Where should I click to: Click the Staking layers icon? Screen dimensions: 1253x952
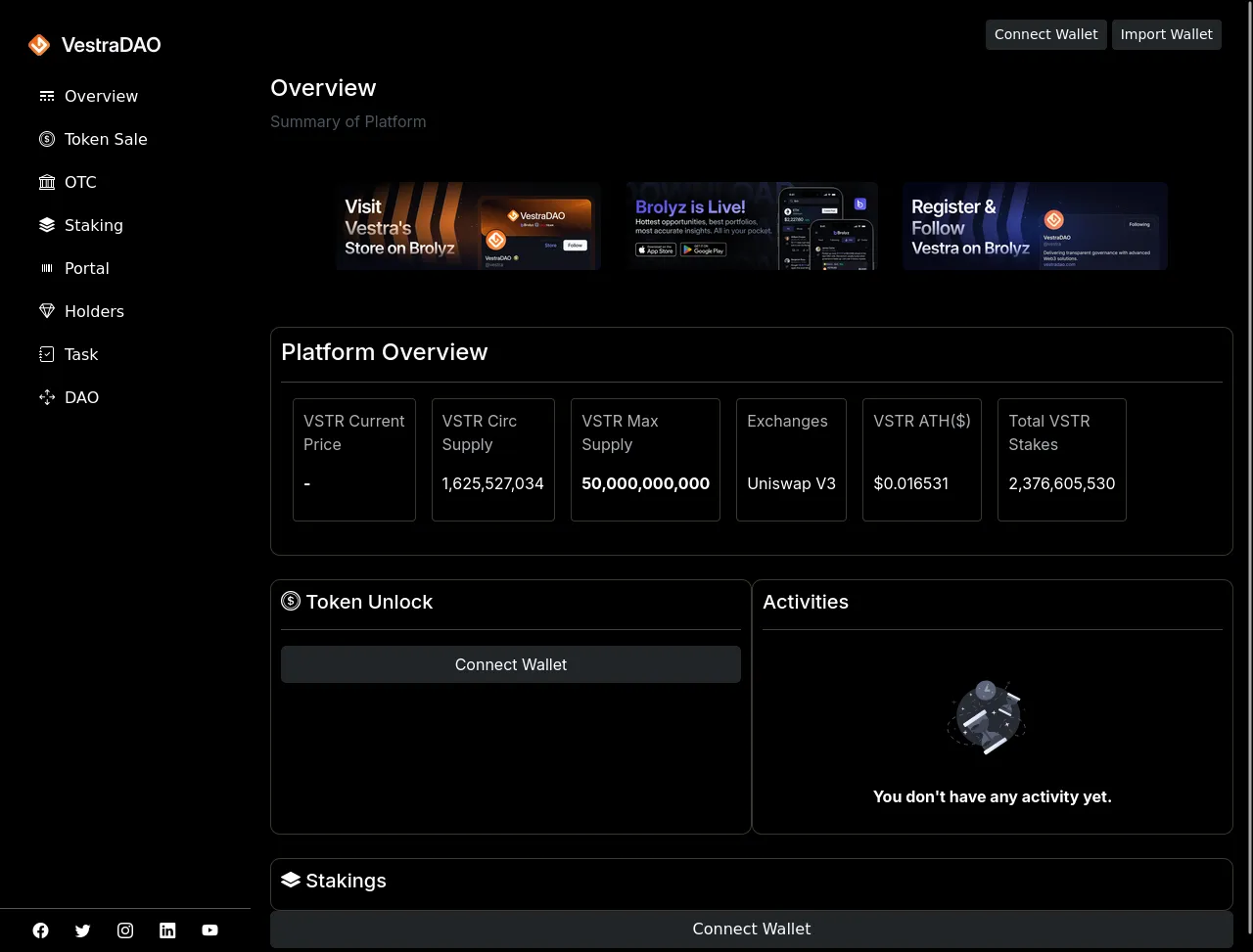tap(47, 225)
